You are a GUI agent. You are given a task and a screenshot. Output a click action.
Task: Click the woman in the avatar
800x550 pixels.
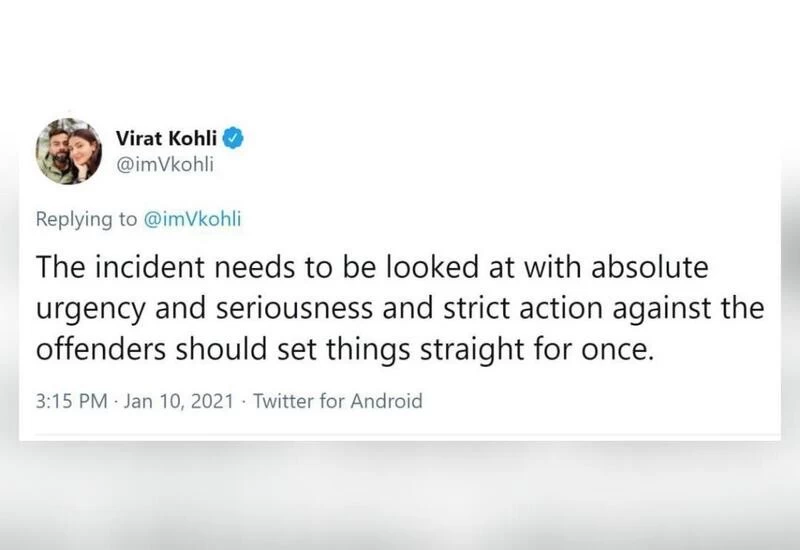tap(83, 153)
